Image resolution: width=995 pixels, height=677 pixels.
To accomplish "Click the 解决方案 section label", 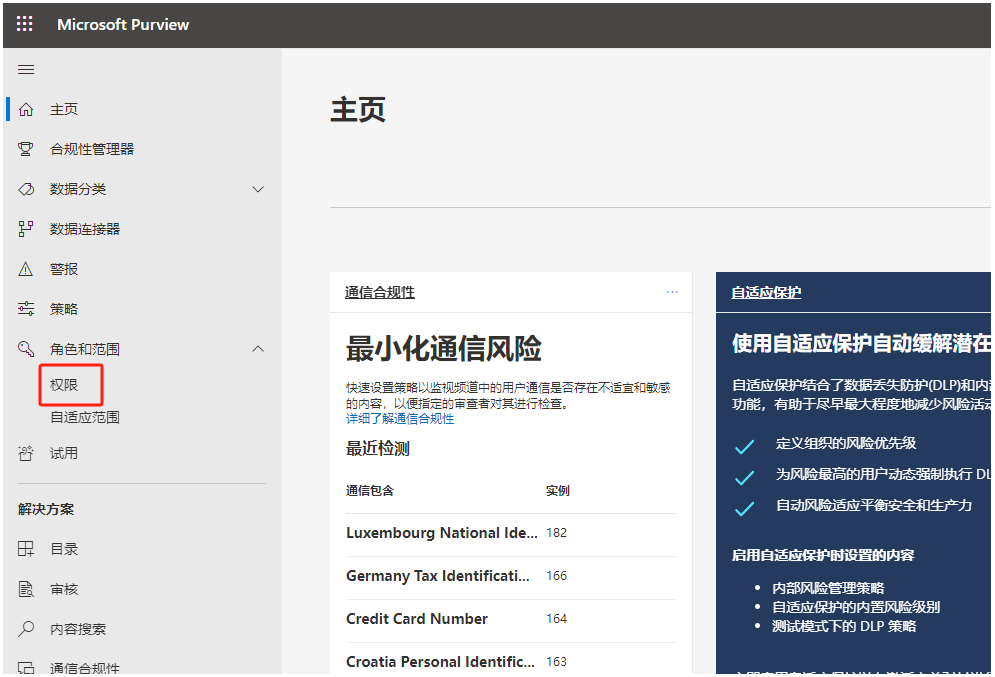I will (46, 509).
